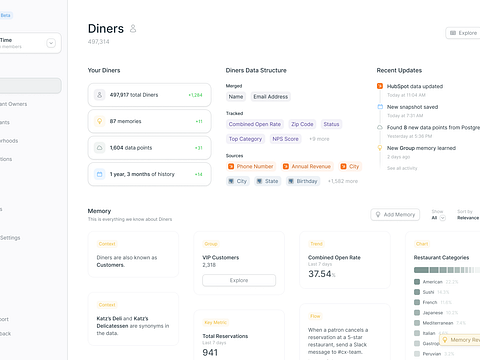Open the Flow card about patron cancellations
The width and height of the screenshot is (480, 360).
345,332
